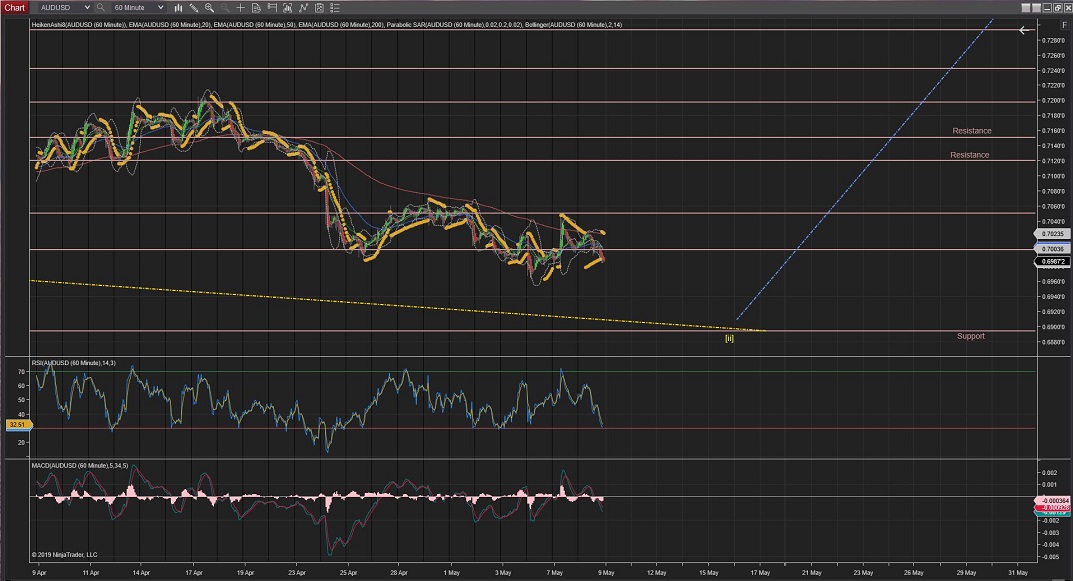Toggle the fixed scale F button
Screen dimensions: 1073x581
(x=1063, y=23)
